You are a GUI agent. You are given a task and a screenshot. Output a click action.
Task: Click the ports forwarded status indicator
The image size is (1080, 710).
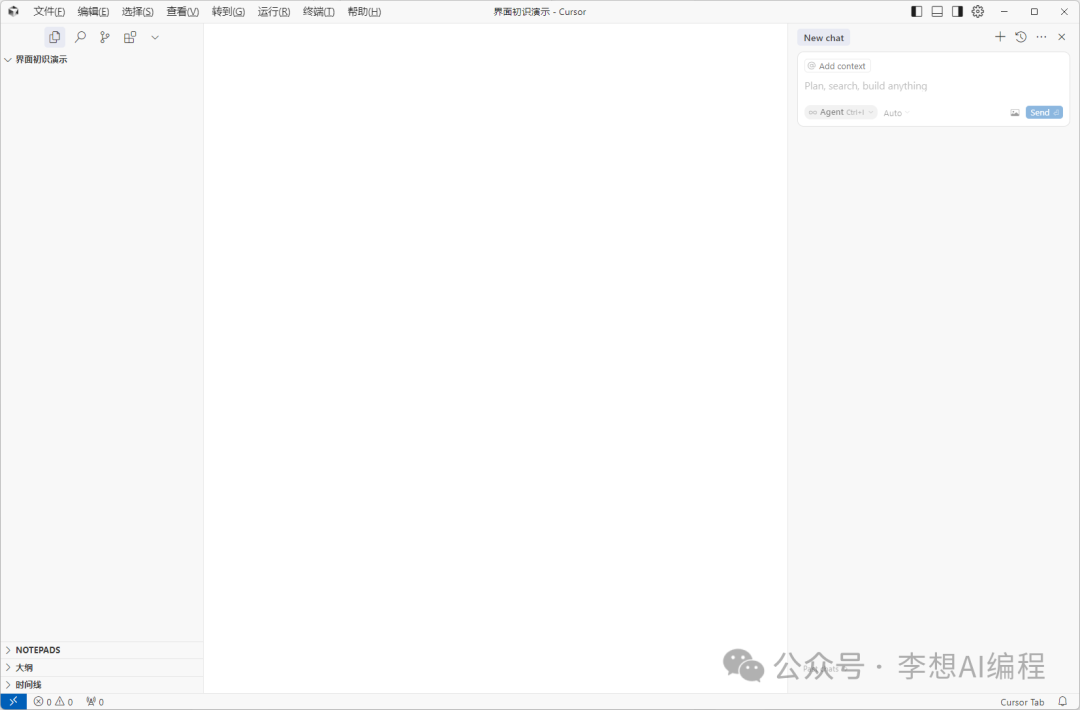click(x=95, y=702)
